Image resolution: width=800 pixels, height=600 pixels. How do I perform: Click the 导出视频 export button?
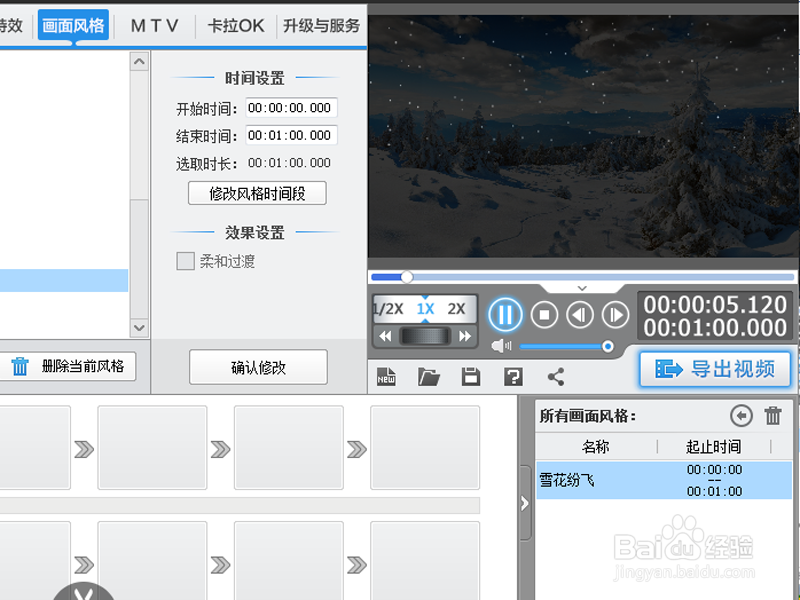click(715, 369)
